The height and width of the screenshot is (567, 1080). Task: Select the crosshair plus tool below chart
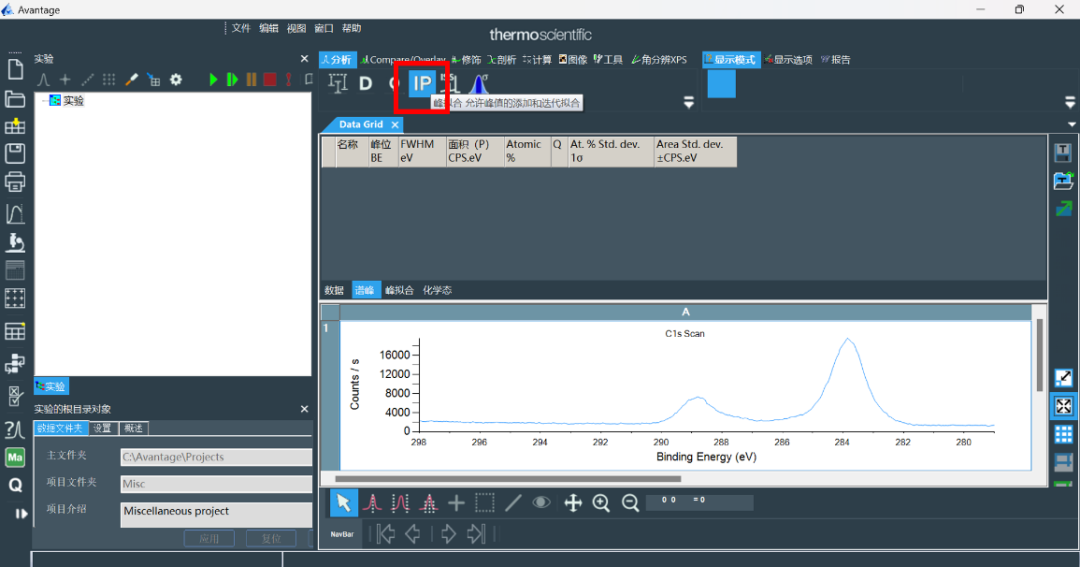tap(456, 503)
